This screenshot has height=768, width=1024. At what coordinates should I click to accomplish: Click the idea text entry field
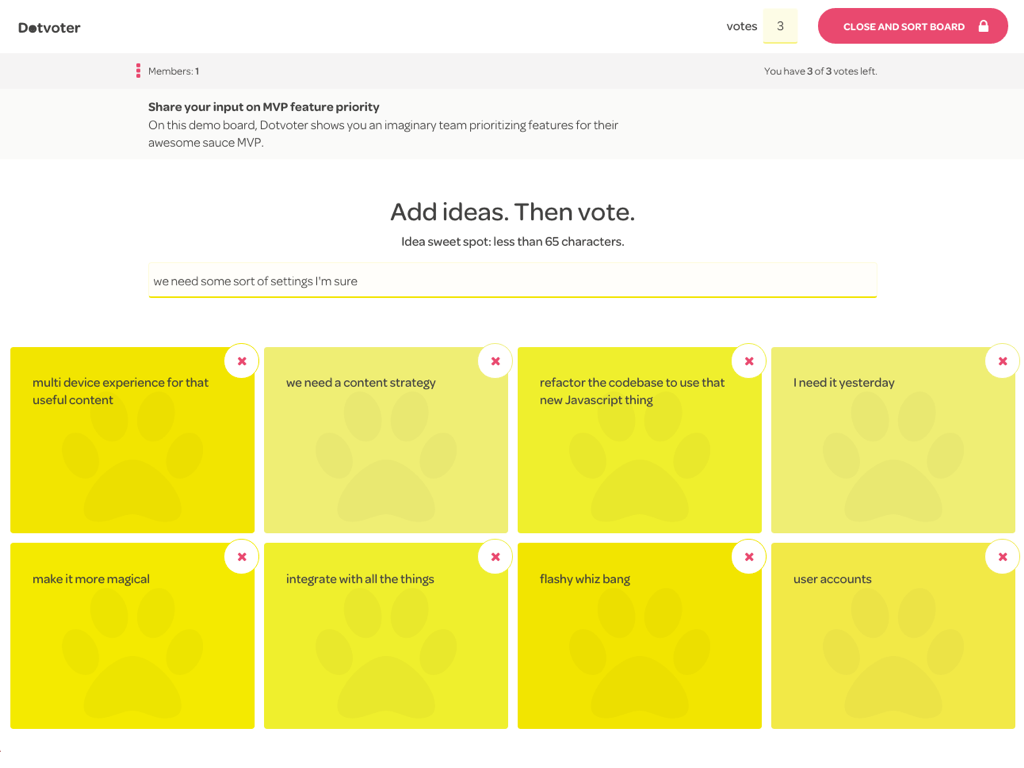coord(512,280)
